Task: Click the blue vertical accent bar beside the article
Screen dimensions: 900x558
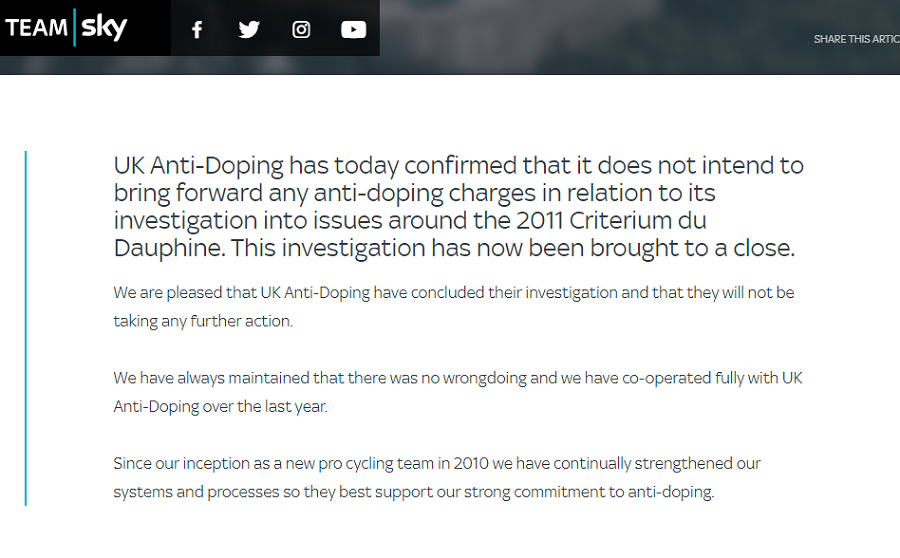Action: click(26, 328)
